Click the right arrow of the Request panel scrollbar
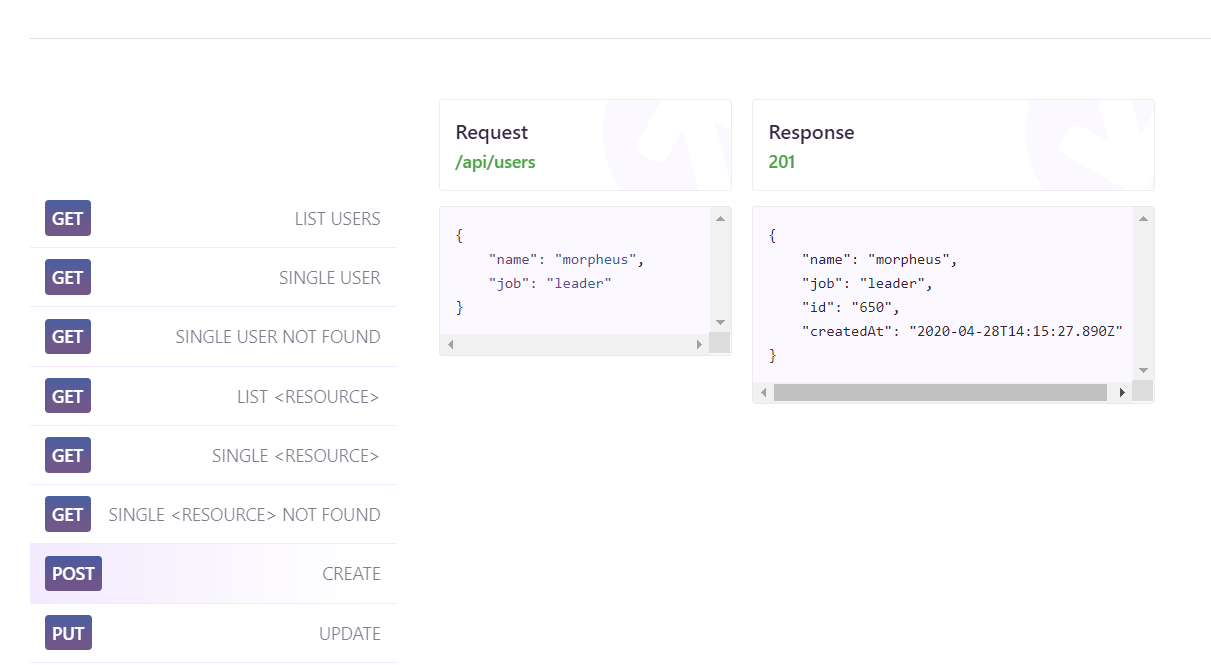 (699, 343)
